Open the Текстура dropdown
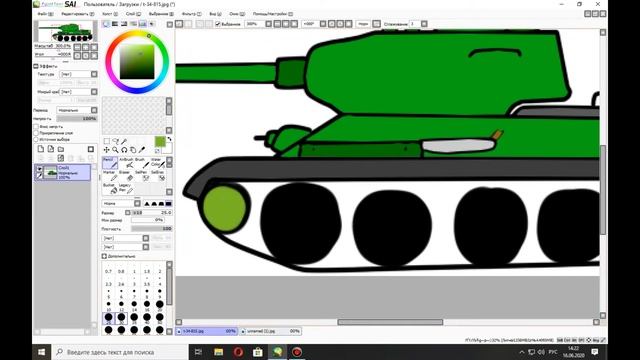 click(78, 74)
